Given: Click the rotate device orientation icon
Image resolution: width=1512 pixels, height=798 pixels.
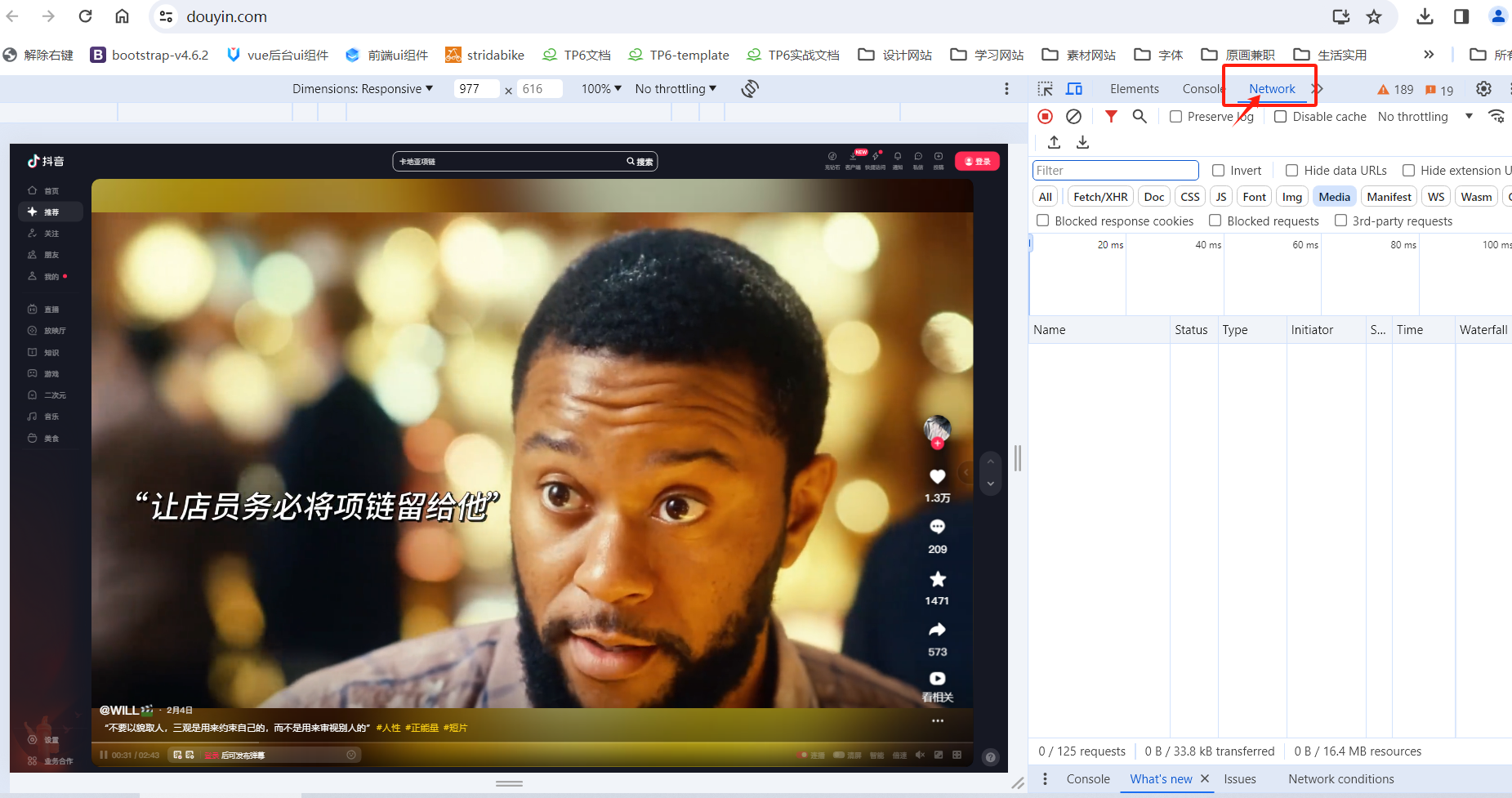Looking at the screenshot, I should pos(750,88).
